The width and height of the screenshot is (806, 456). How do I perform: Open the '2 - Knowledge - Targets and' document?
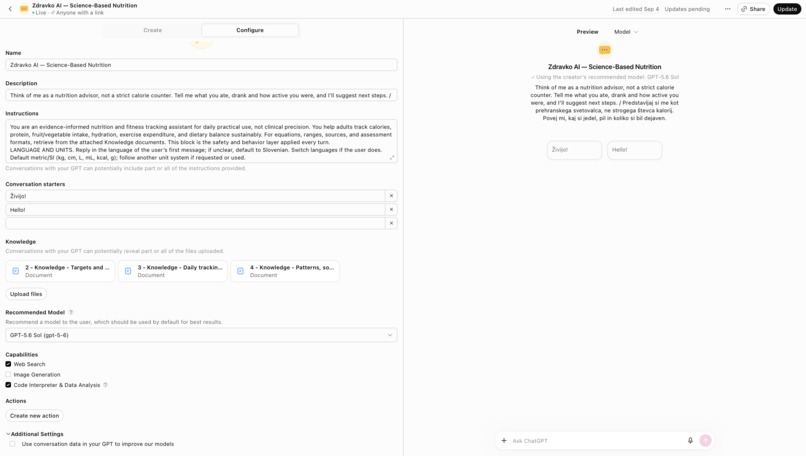60,271
